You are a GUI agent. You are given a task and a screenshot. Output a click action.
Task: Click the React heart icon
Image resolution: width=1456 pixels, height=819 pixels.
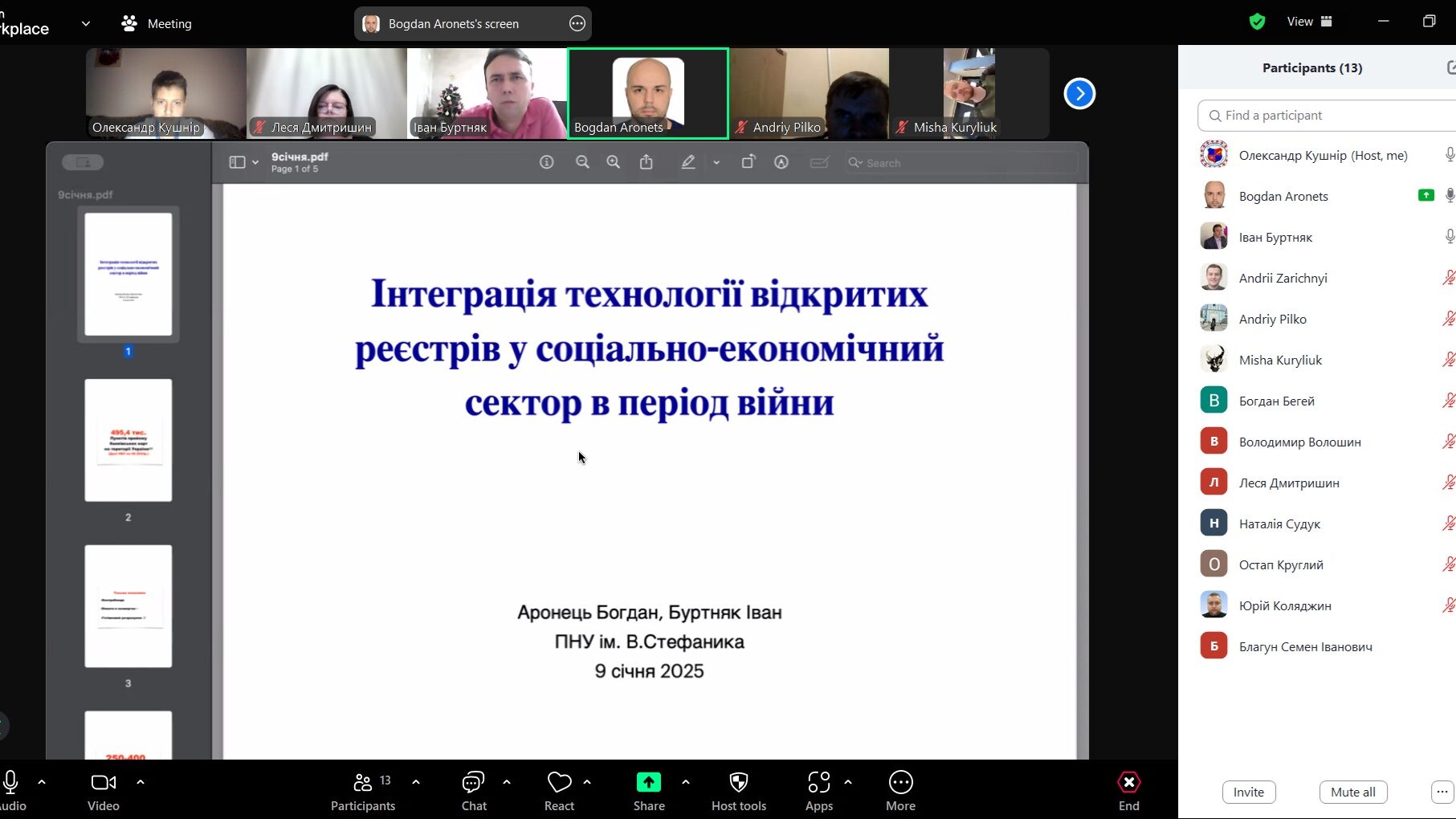coord(559,782)
